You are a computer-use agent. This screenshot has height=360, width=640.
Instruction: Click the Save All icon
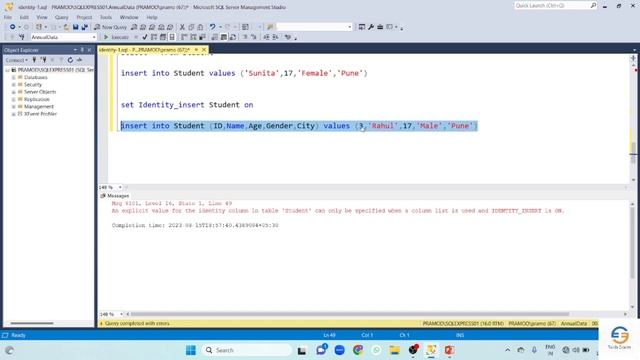click(x=84, y=27)
